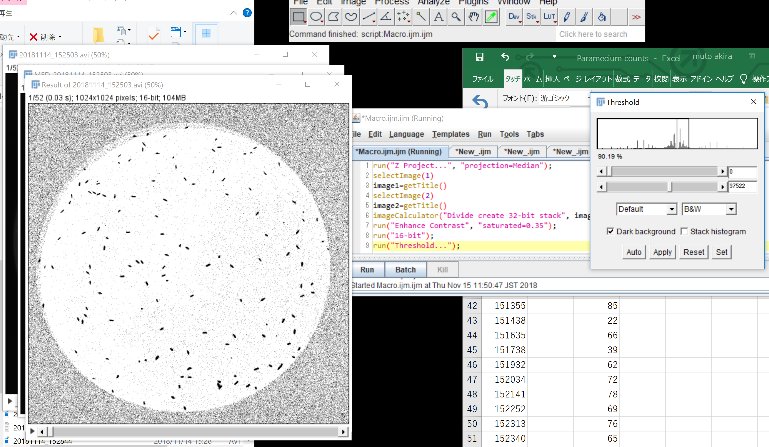Click the Explorer blue help question icon
The width and height of the screenshot is (769, 447).
(x=247, y=13)
